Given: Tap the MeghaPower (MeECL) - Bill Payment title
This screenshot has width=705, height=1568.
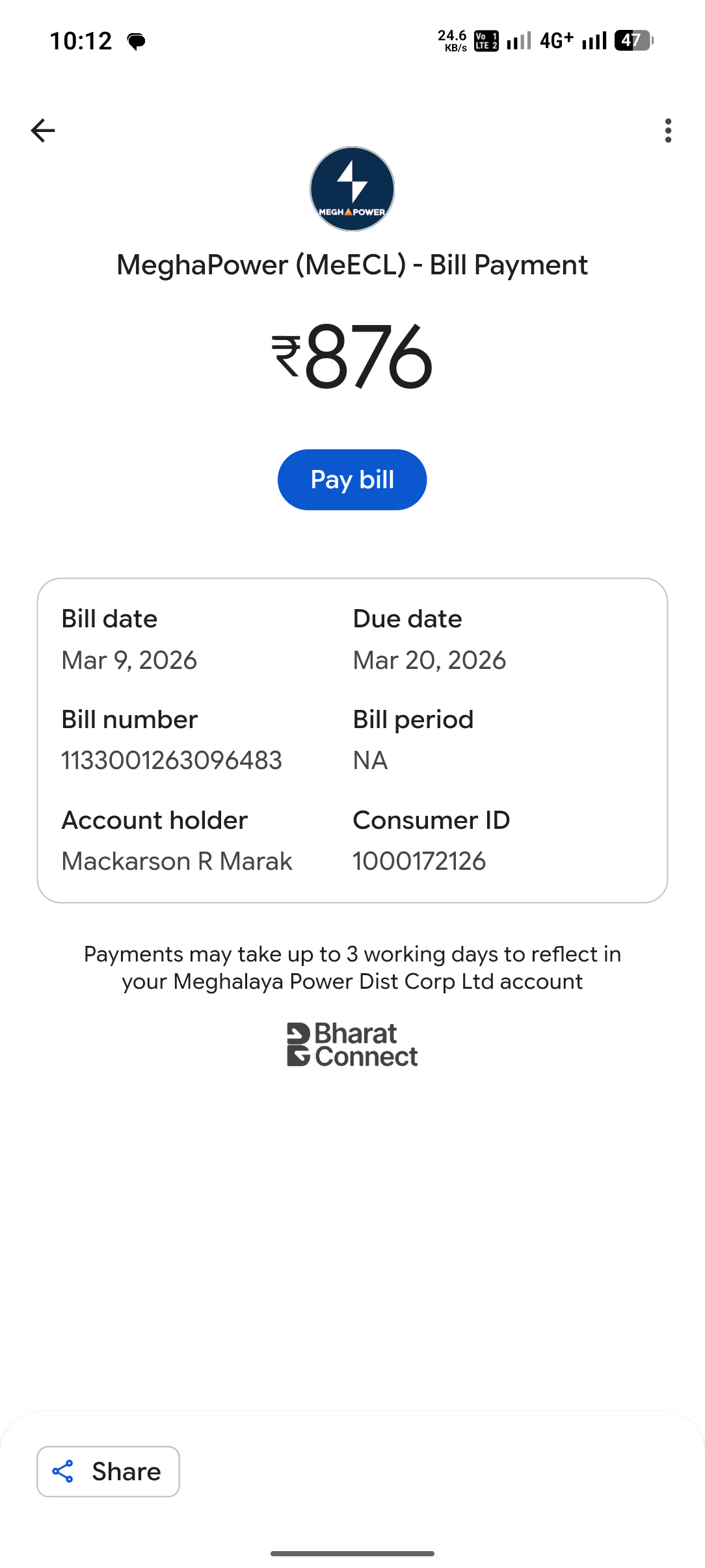Looking at the screenshot, I should point(352,265).
